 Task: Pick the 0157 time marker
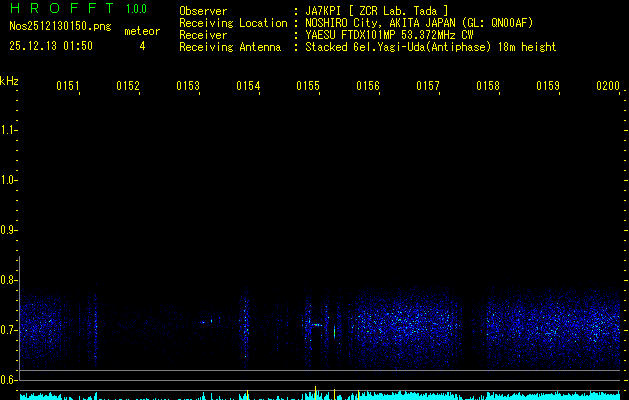pos(428,86)
